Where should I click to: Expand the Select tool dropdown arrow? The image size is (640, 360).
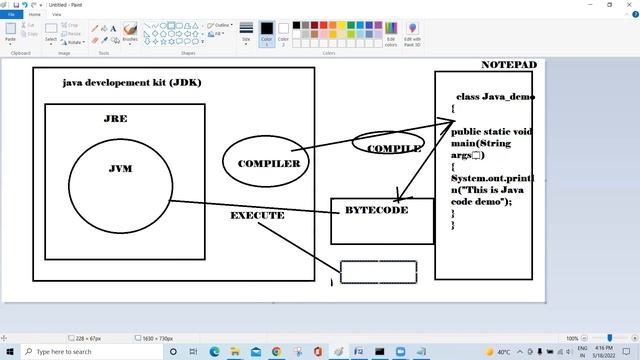tap(51, 44)
